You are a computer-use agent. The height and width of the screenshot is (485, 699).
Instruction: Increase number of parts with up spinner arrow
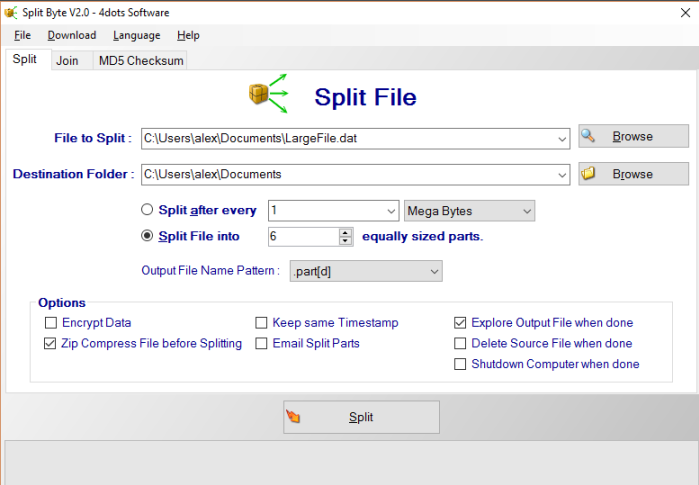[345, 233]
